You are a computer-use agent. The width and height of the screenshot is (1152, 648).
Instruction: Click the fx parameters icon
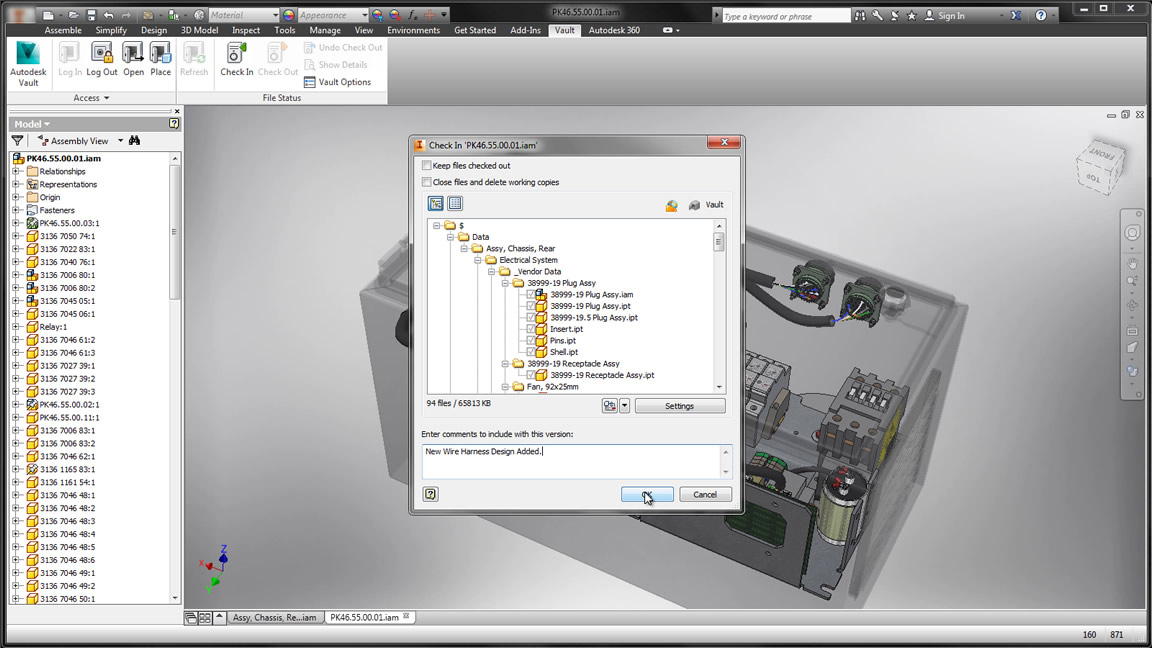click(412, 15)
